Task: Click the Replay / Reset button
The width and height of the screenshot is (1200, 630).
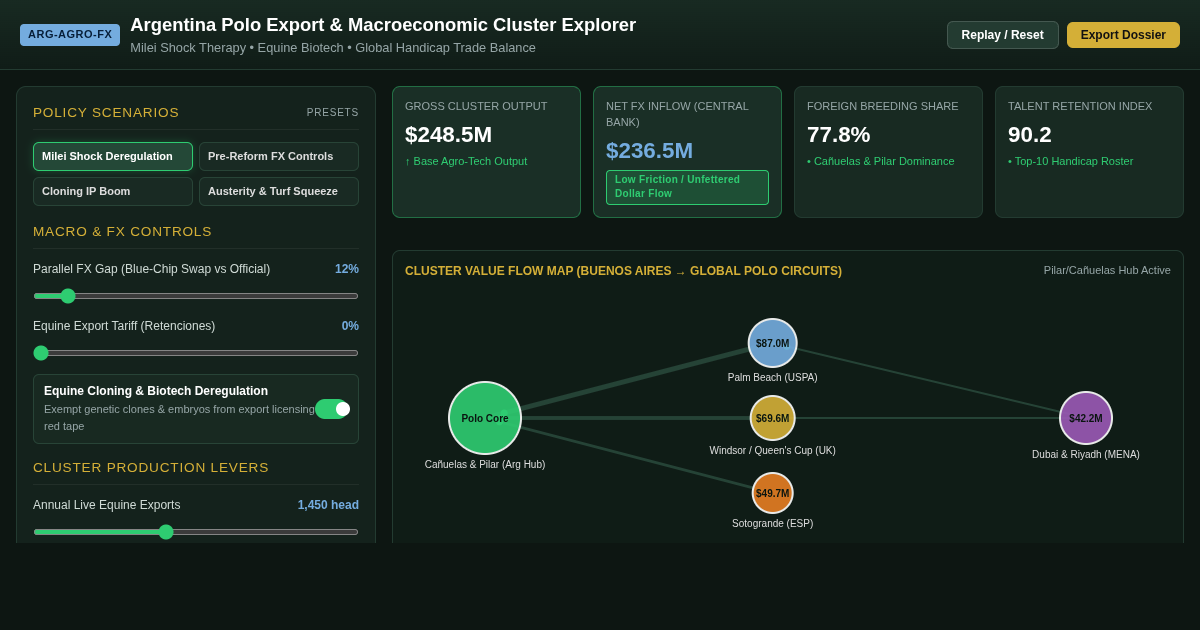Action: pos(1002,35)
